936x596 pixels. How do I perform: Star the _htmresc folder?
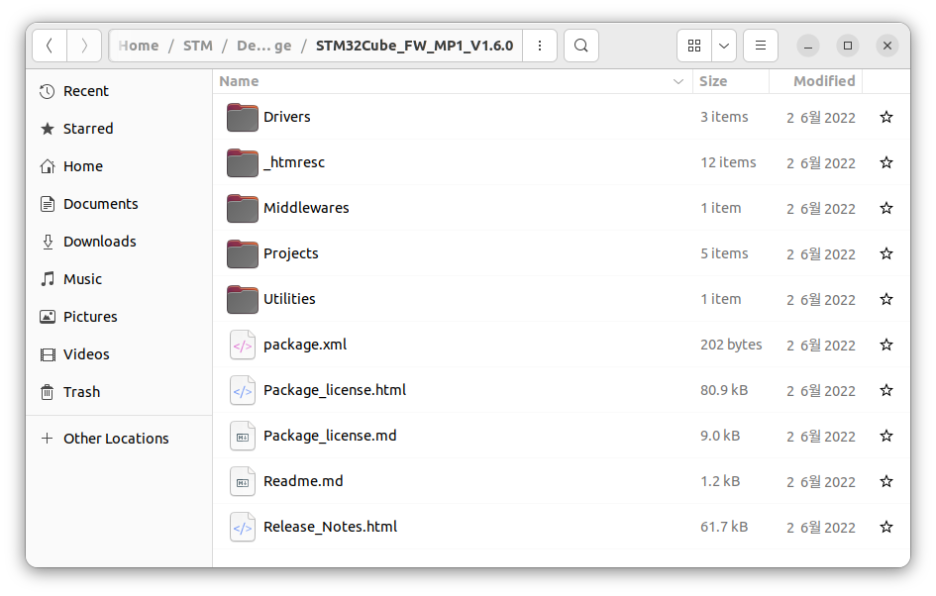[x=886, y=162]
